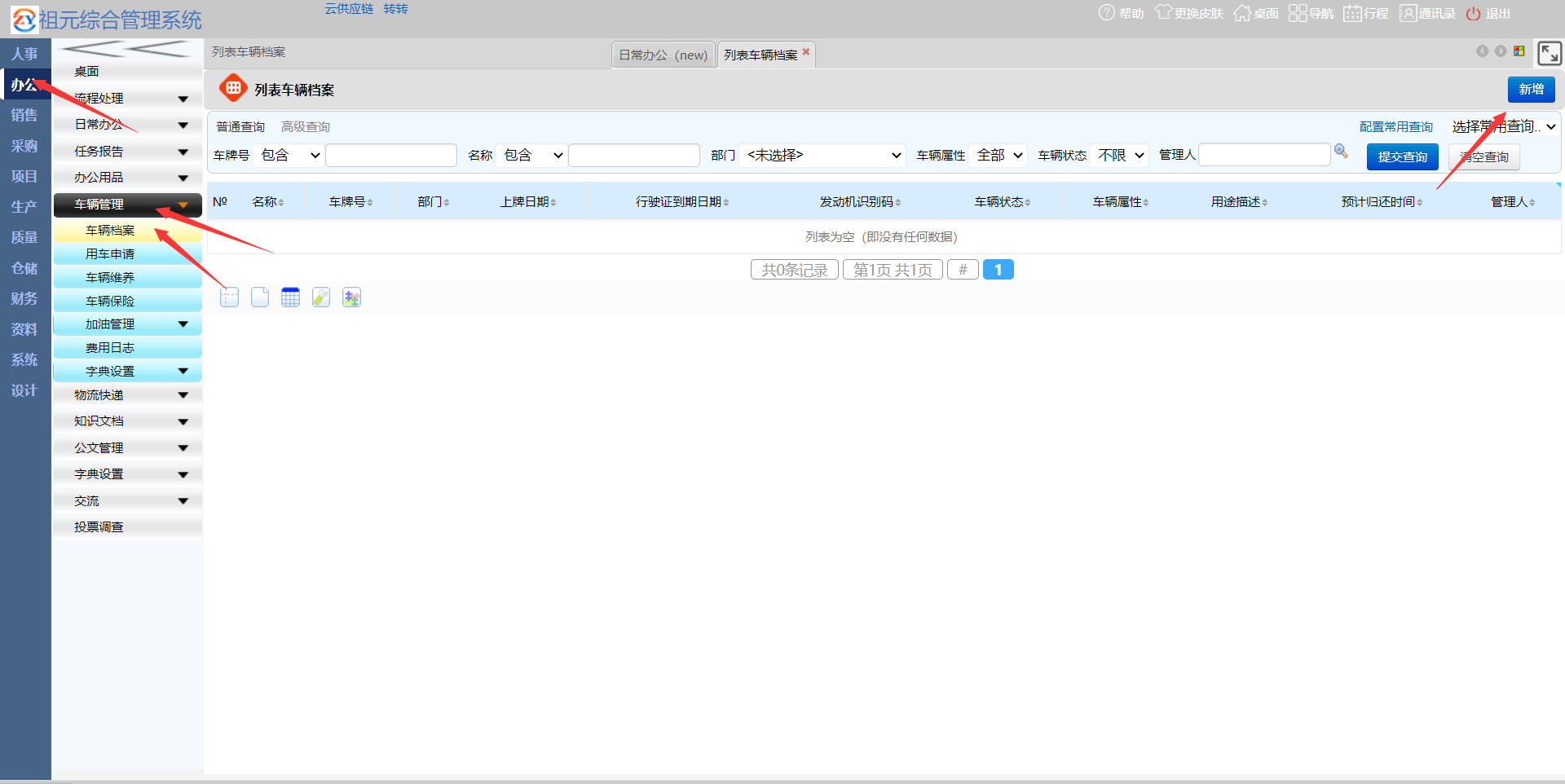Click the wrench settings icon below the list
Viewport: 1565px width, 784px height.
pos(321,297)
